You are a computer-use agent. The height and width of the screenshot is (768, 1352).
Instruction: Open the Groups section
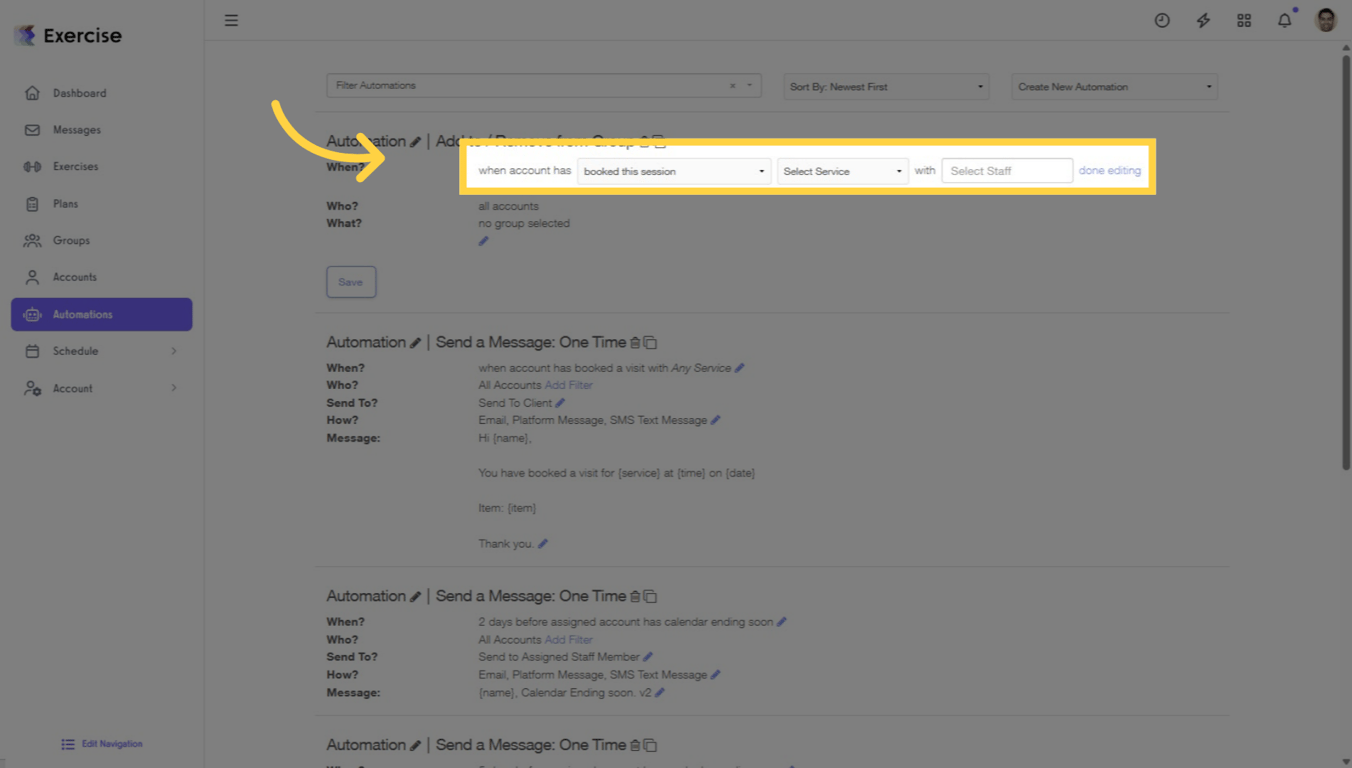pos(71,240)
